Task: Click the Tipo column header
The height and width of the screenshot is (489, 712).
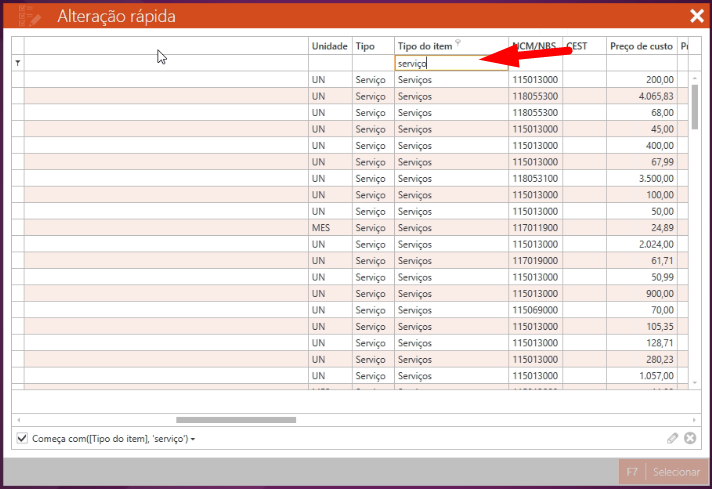Action: (366, 46)
